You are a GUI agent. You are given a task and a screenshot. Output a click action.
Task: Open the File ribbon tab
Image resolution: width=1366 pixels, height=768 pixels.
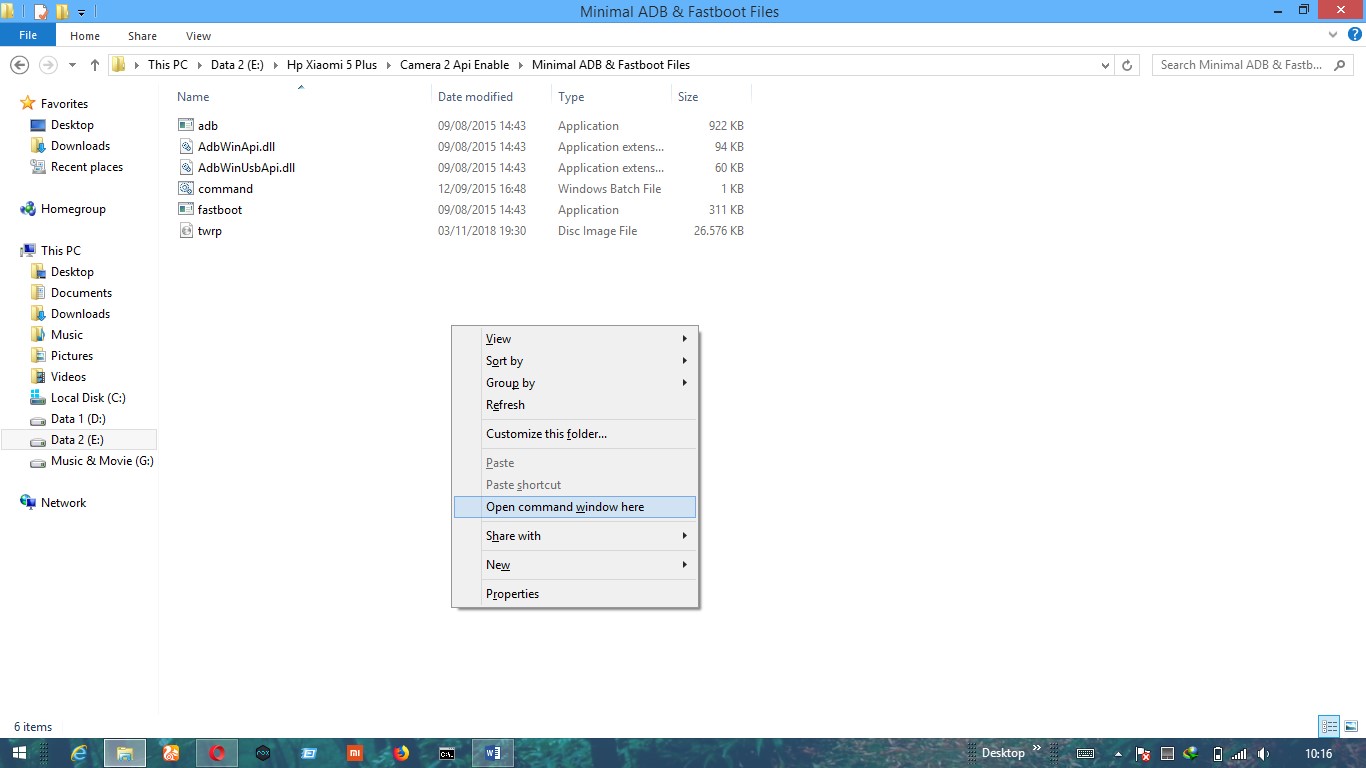(28, 35)
